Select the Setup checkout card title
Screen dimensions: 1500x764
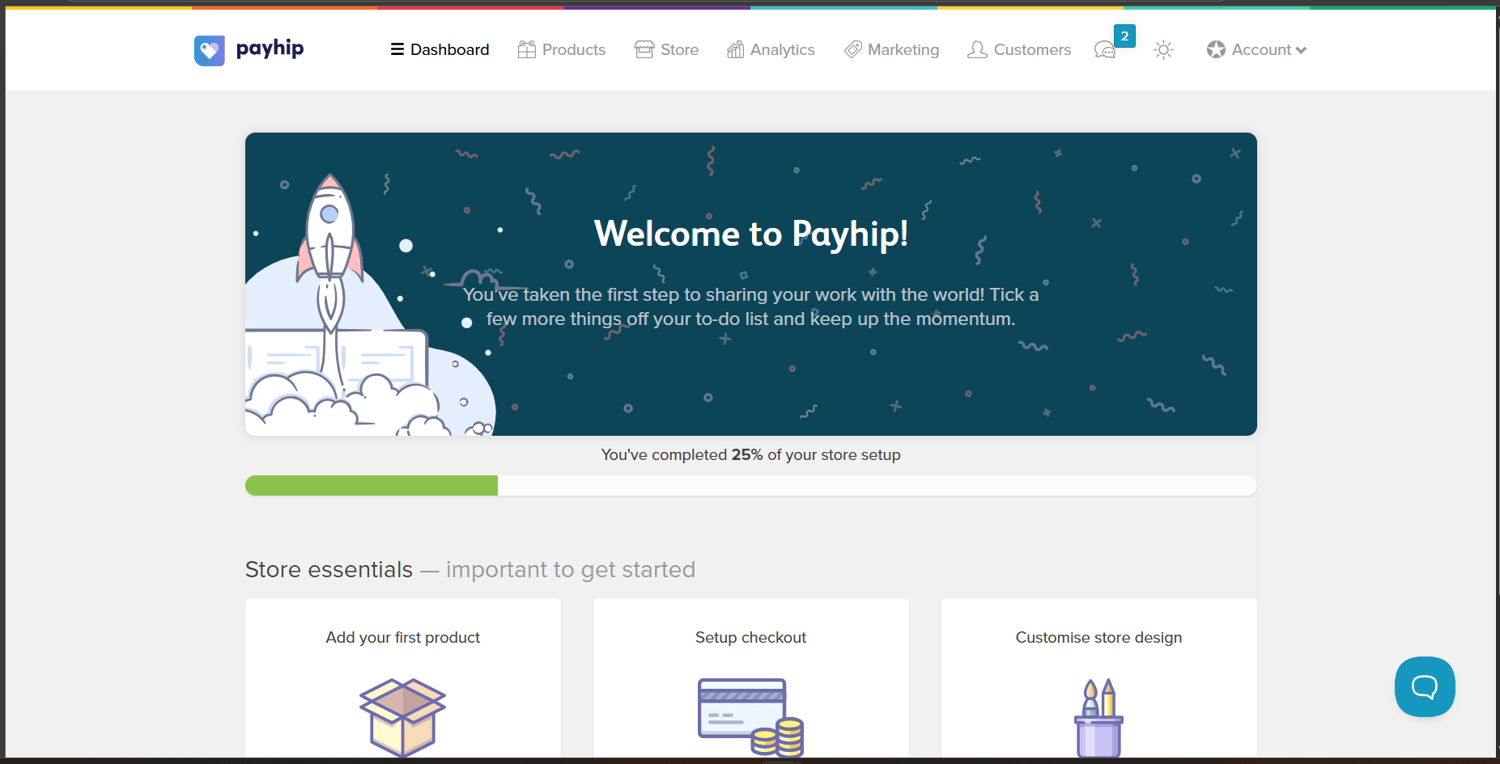click(x=751, y=637)
